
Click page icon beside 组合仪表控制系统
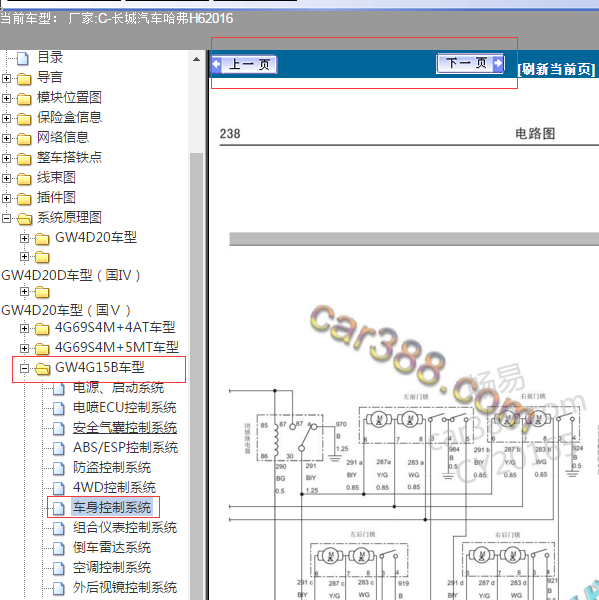click(x=59, y=528)
